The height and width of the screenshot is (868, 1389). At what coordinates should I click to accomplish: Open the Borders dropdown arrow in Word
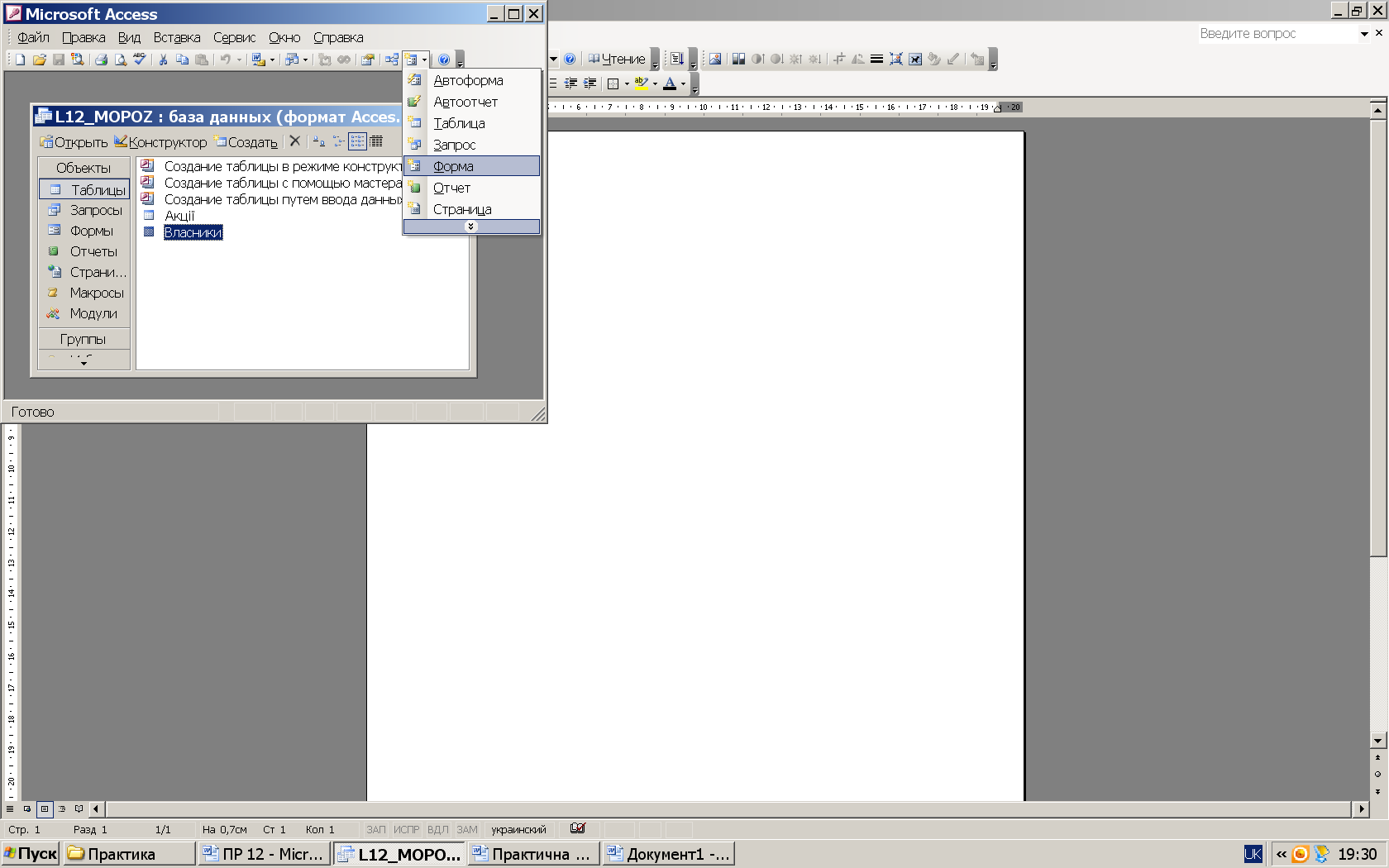tap(627, 83)
